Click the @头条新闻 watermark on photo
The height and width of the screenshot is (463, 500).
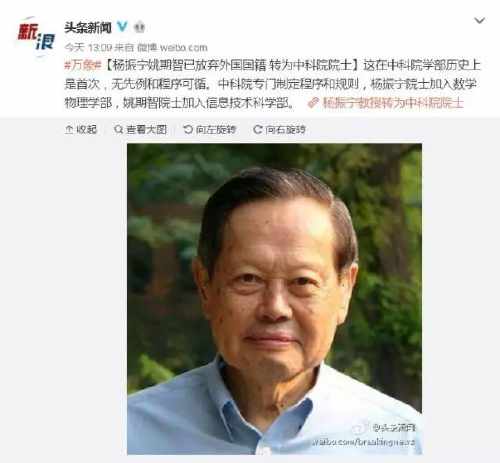394,428
